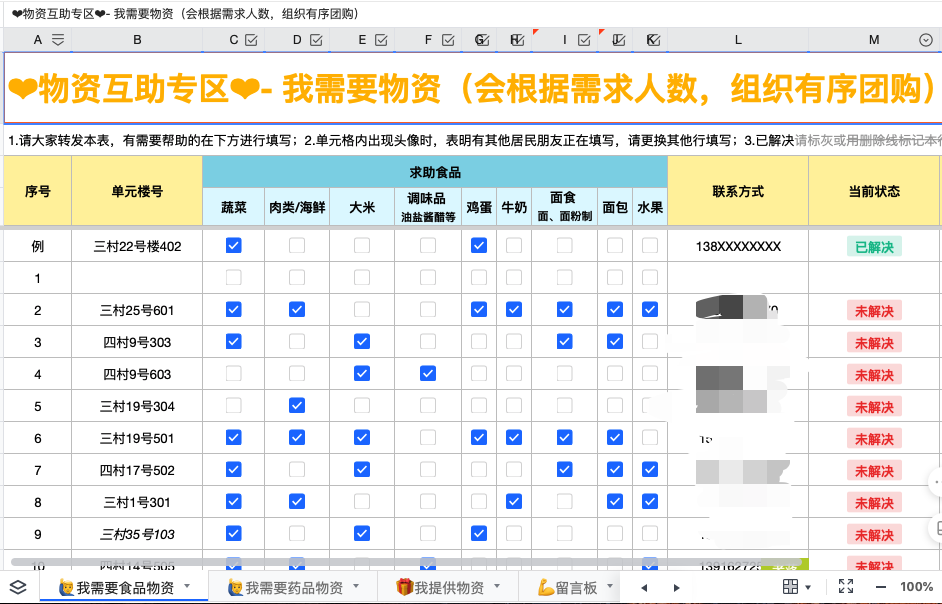Click the filter icon in column A header
This screenshot has width=942, height=604.
(x=58, y=40)
